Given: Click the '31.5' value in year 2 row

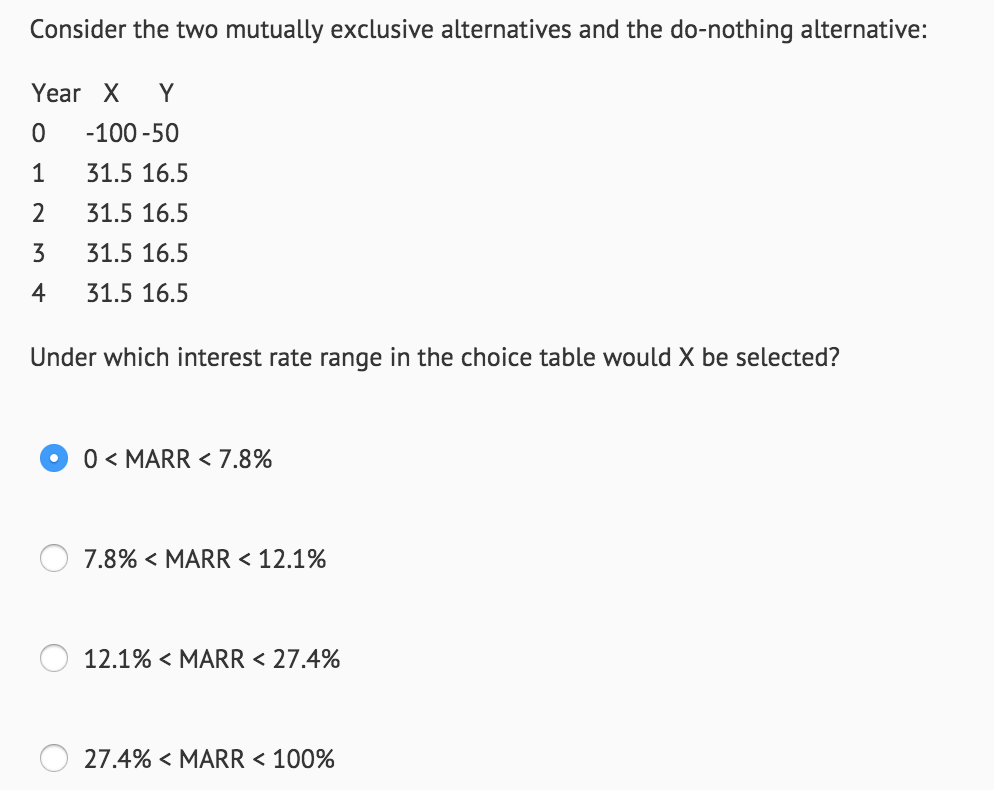Looking at the screenshot, I should click(x=108, y=213).
